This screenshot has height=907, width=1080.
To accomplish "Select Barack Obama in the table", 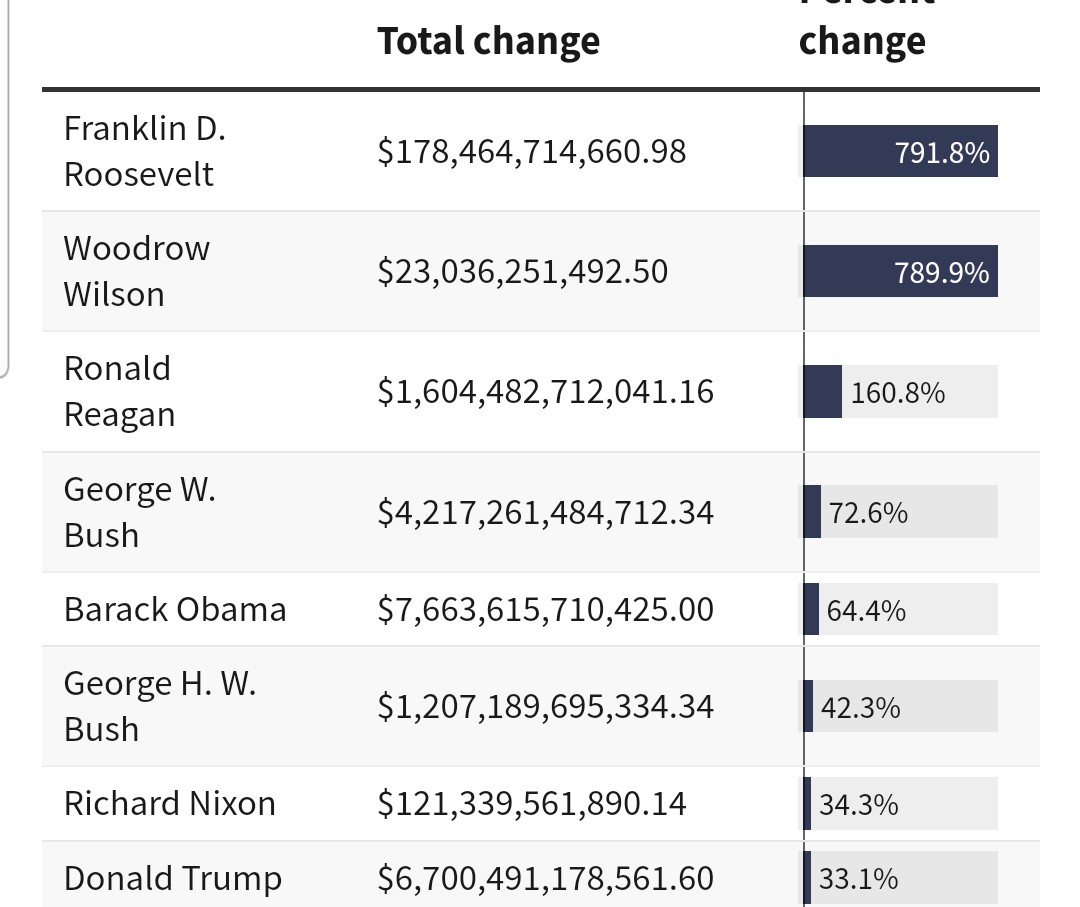I will click(x=175, y=610).
